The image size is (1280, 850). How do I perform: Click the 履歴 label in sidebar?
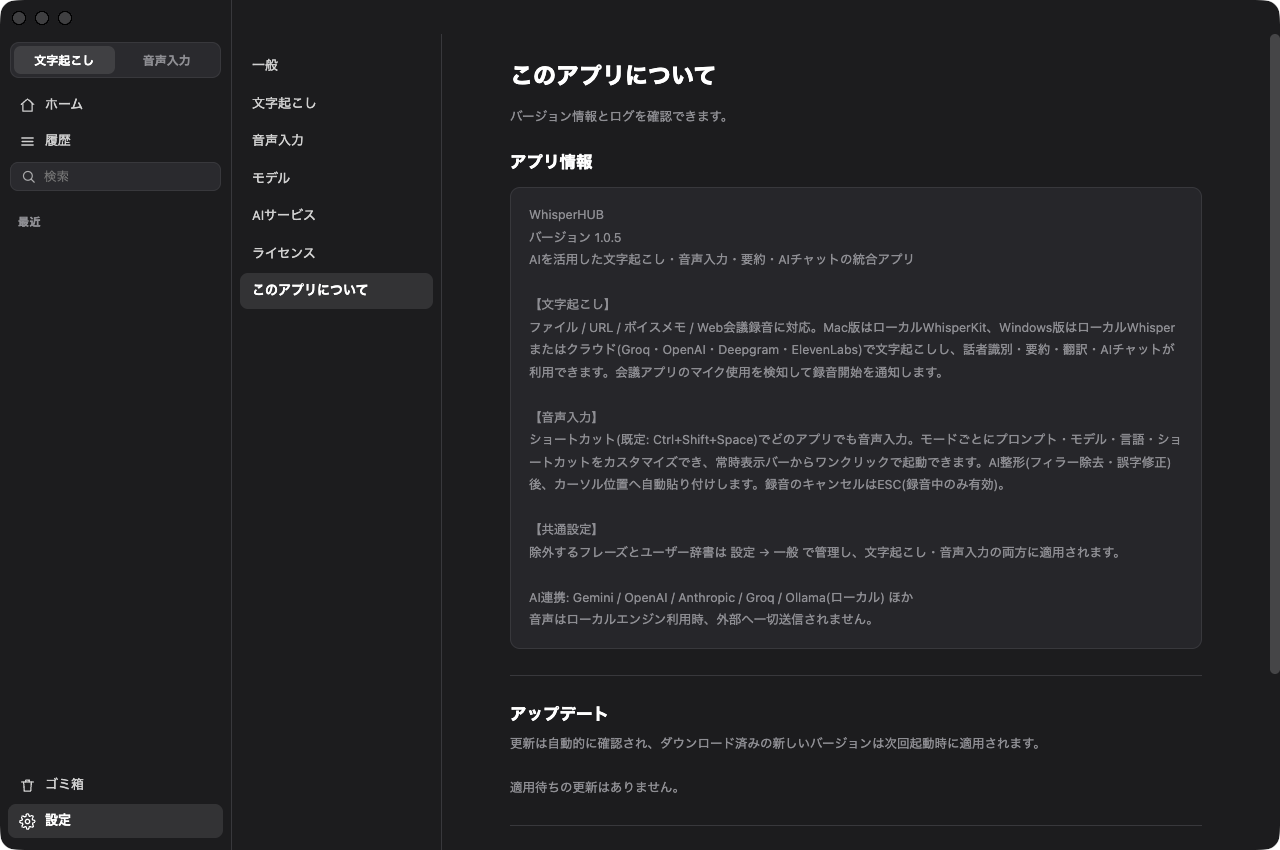[x=58, y=141]
